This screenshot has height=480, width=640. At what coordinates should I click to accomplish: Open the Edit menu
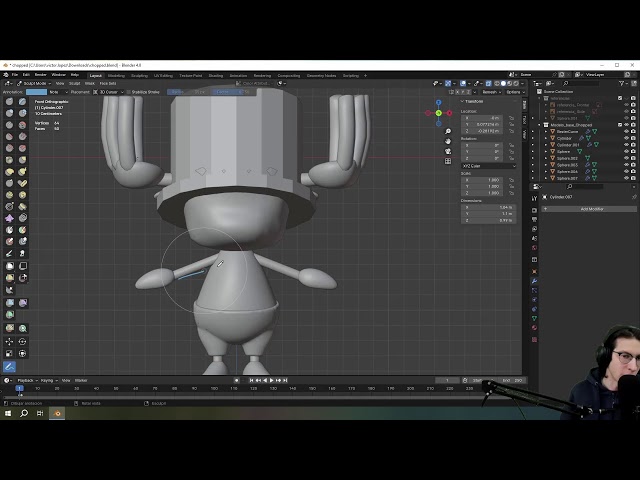26,75
